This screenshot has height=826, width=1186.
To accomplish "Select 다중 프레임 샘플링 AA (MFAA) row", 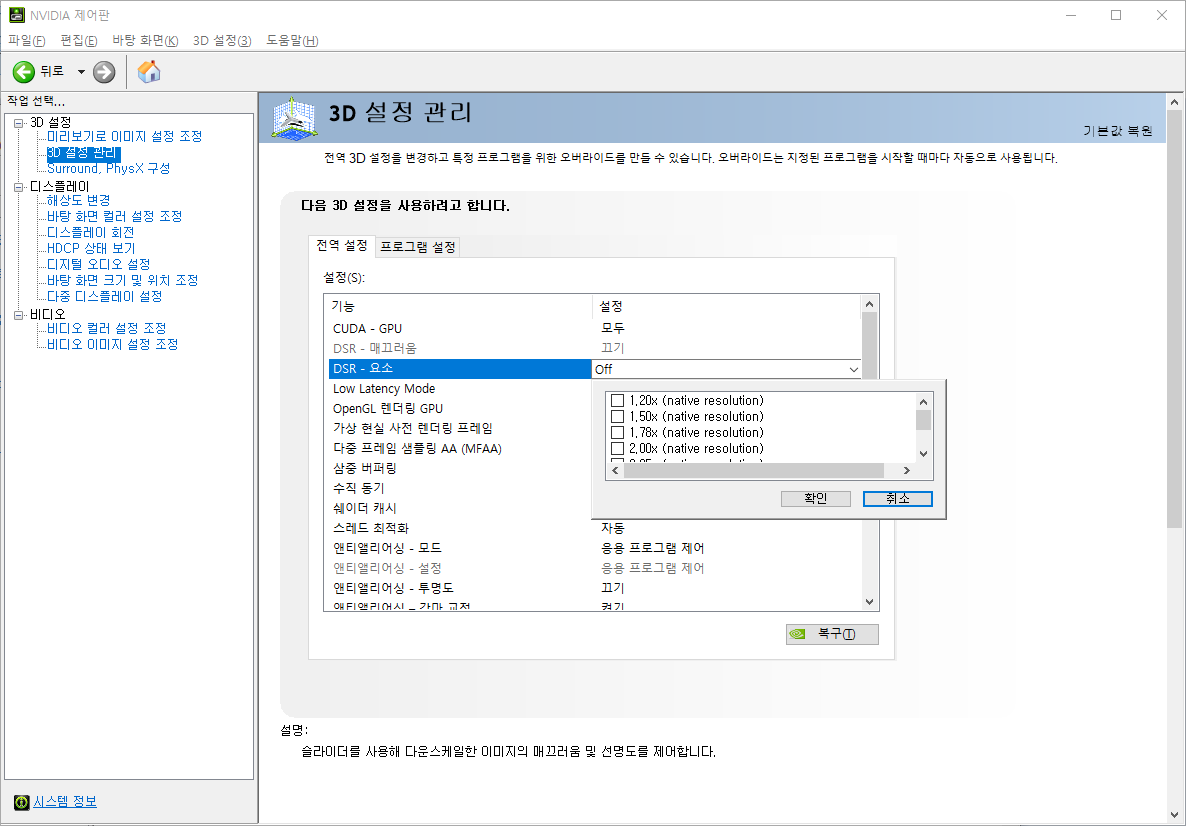I will pyautogui.click(x=460, y=449).
